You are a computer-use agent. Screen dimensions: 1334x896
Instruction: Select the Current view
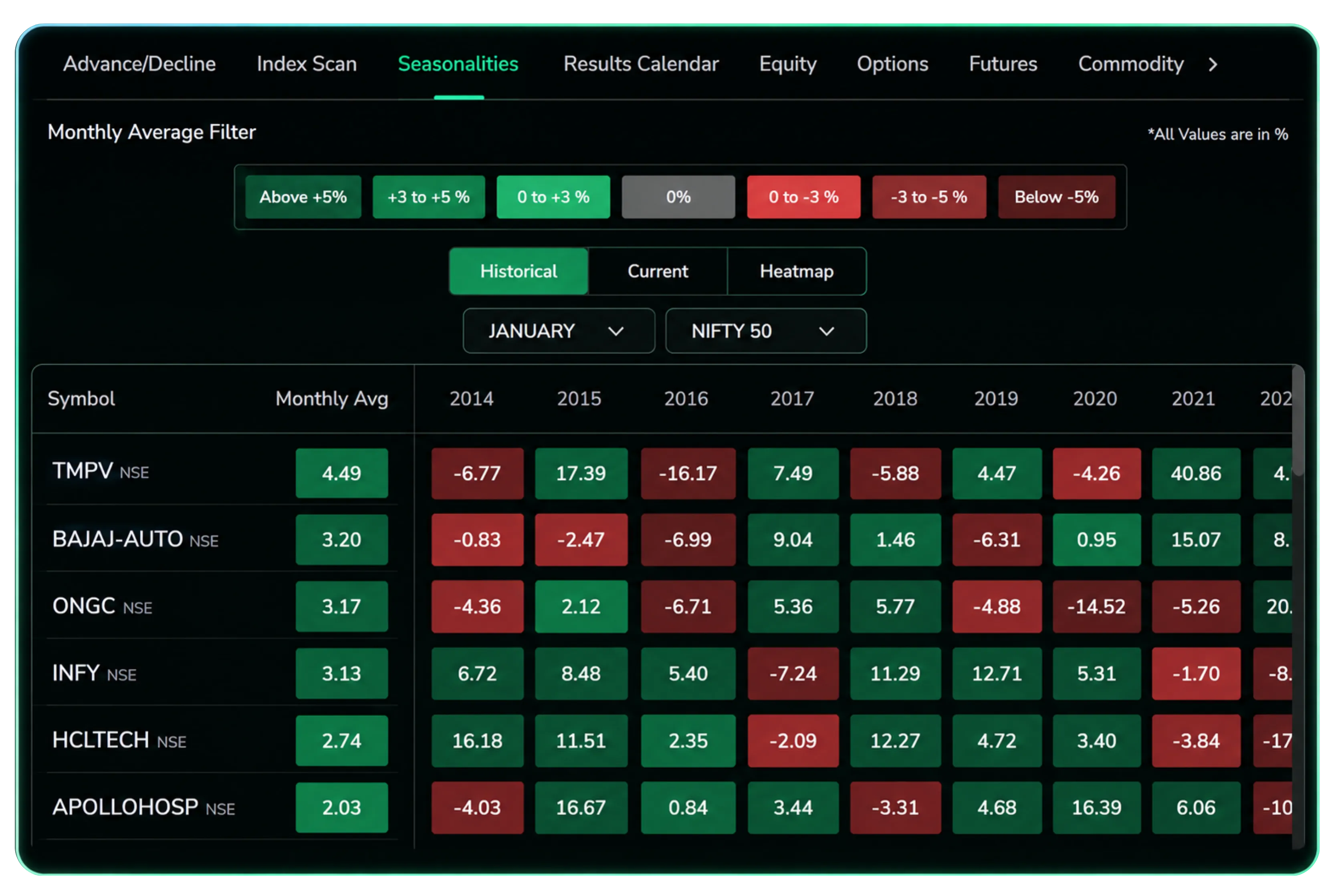pyautogui.click(x=658, y=272)
